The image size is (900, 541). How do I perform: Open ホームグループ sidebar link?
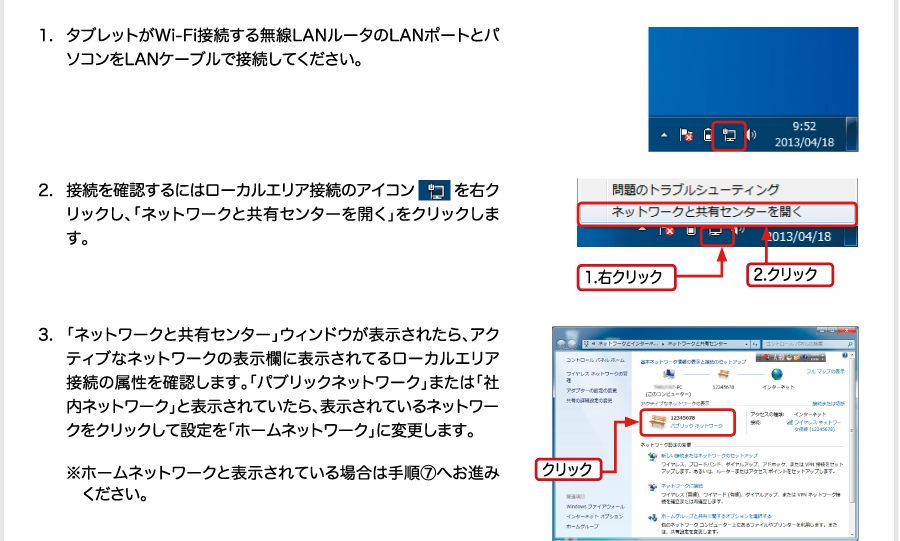click(x=583, y=527)
